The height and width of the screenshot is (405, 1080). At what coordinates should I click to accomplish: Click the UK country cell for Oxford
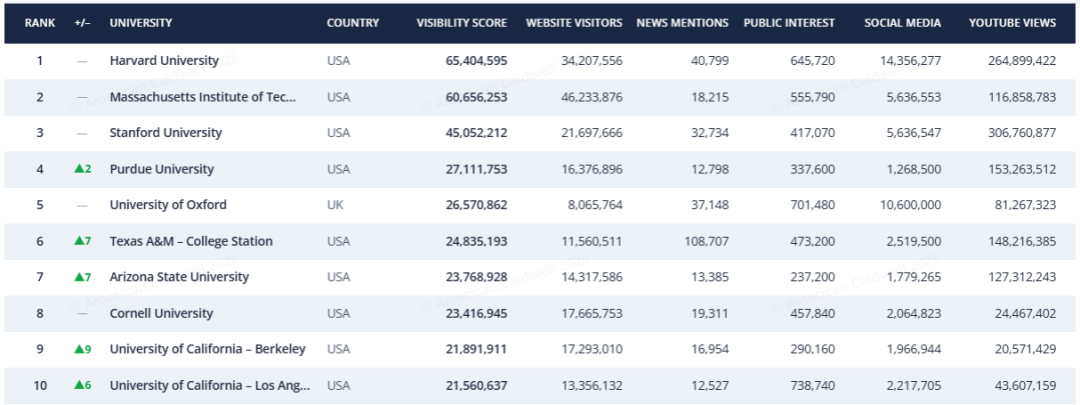tap(334, 205)
